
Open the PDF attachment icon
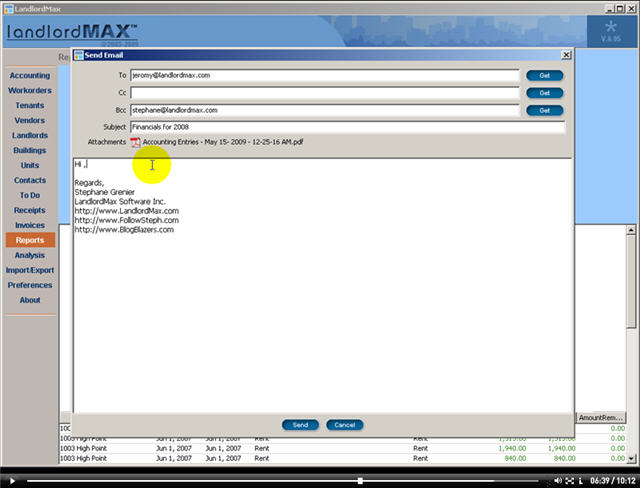point(135,142)
